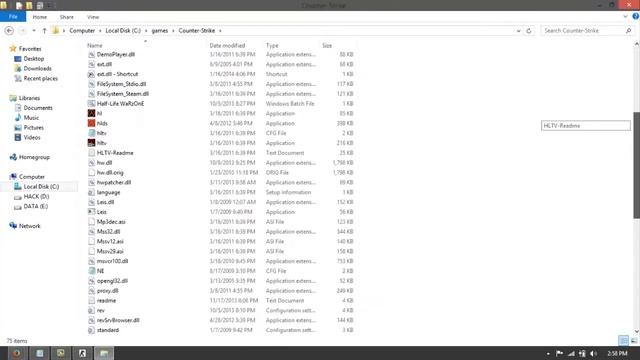Screen dimensions: 640x360
Task: Sort by the Date modified column
Action: 227,45
